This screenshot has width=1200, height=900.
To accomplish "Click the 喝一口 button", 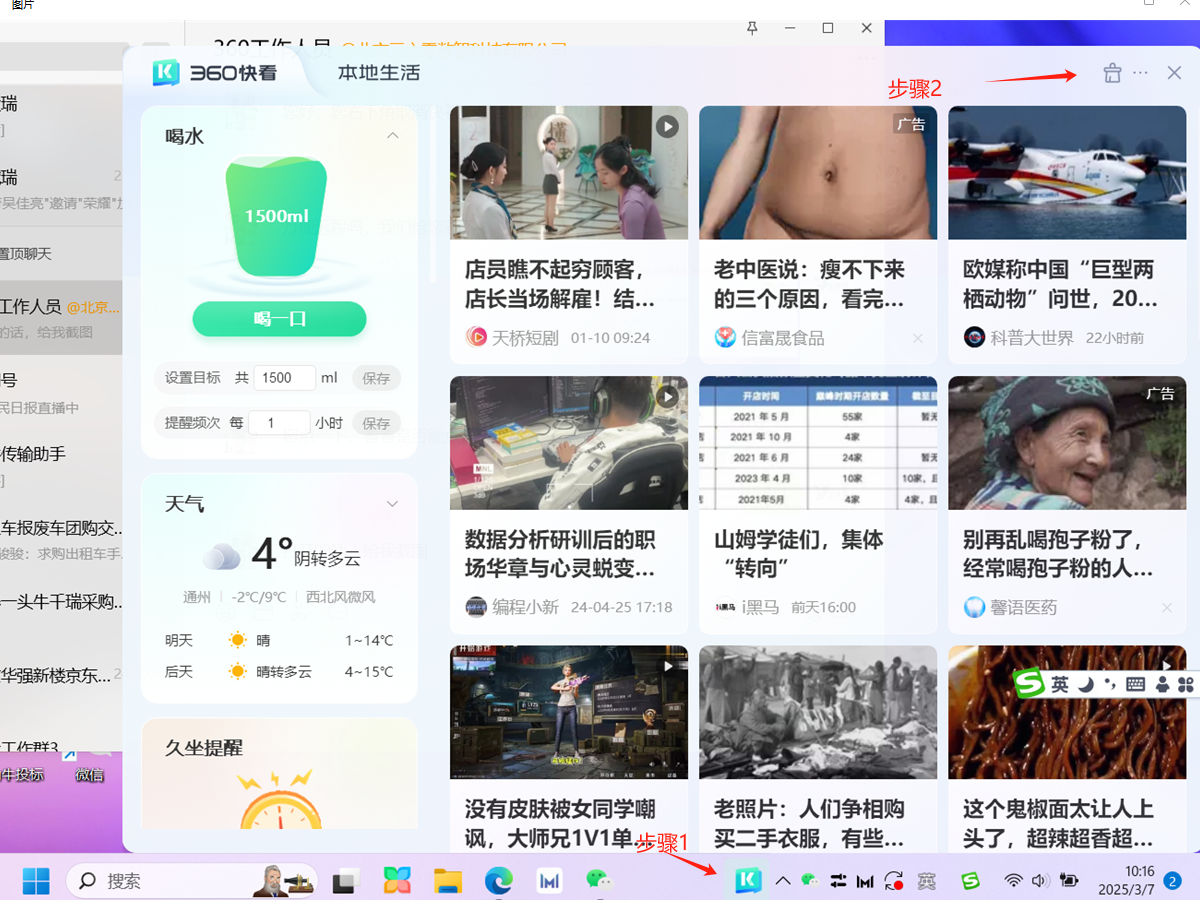I will tap(279, 319).
